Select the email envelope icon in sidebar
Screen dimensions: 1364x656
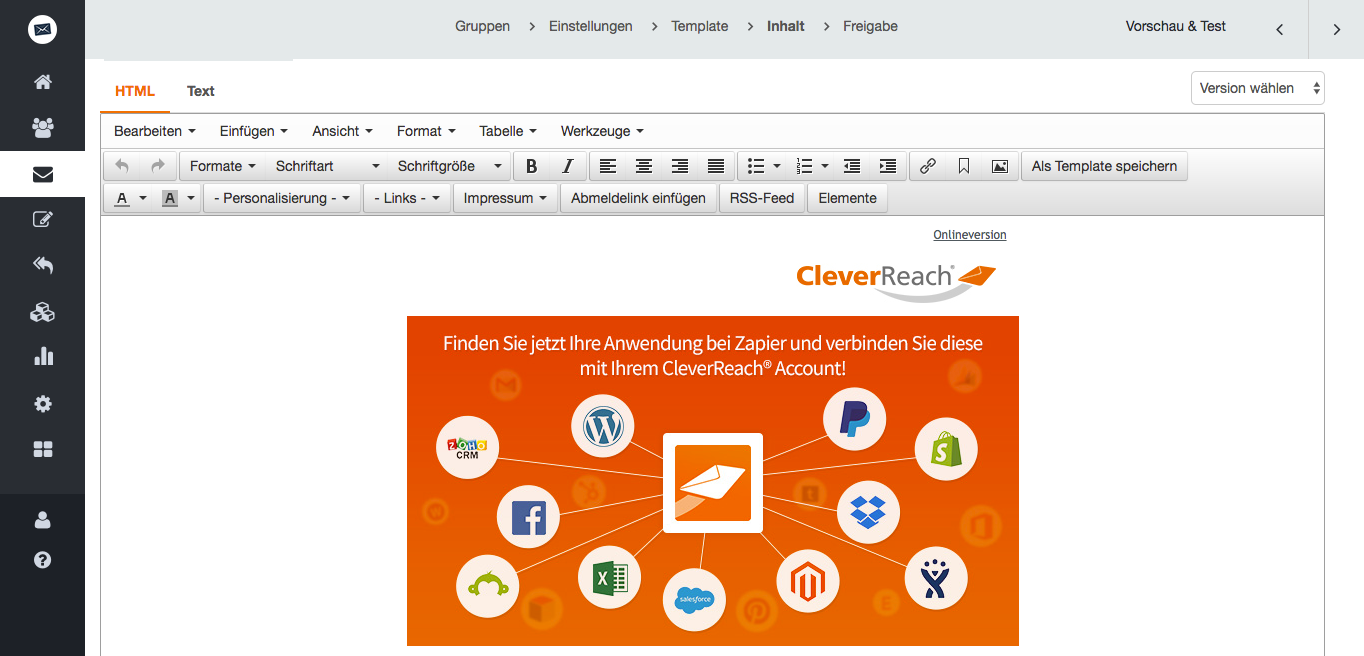pos(42,175)
